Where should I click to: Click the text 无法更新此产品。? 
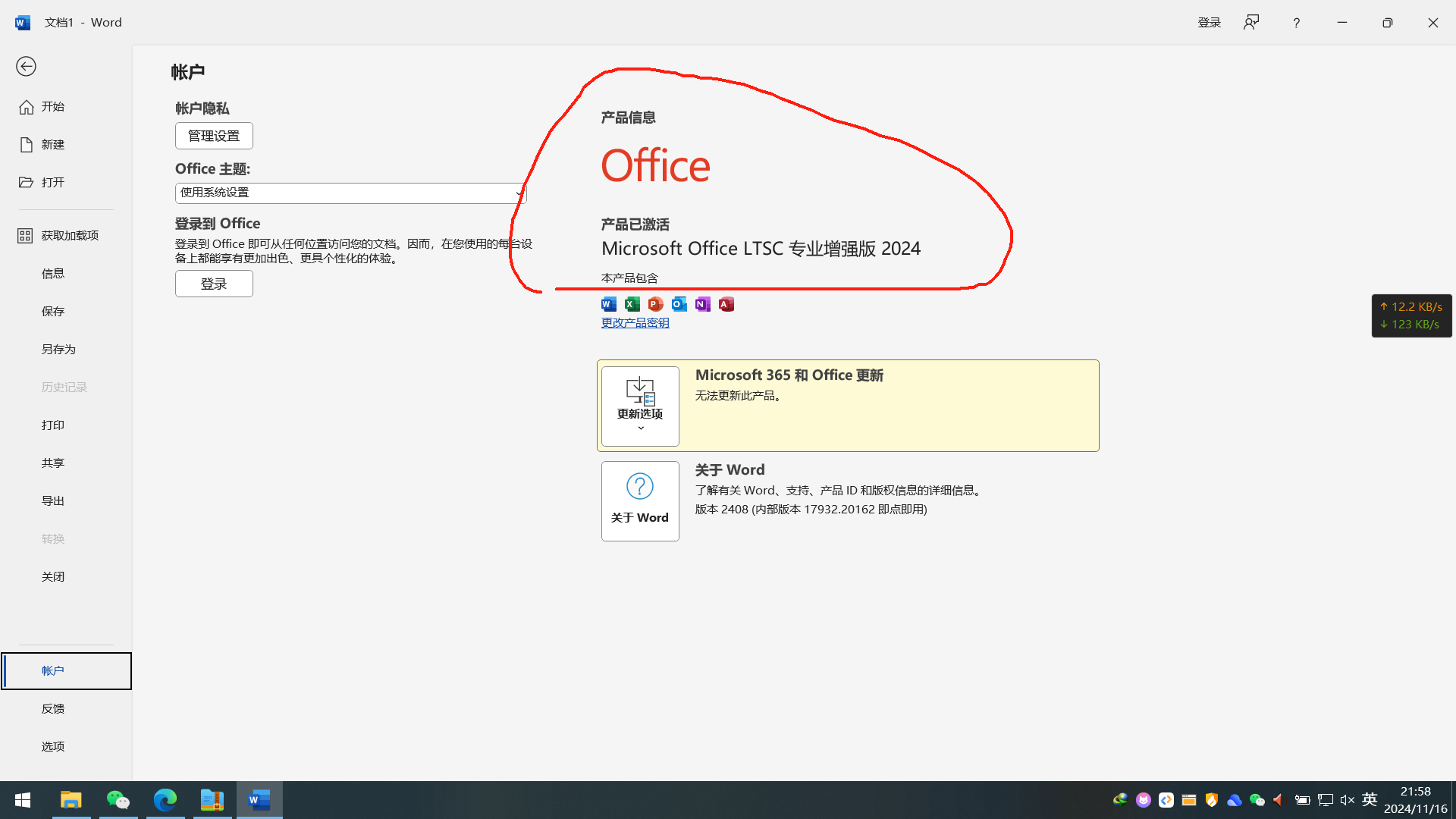[739, 396]
